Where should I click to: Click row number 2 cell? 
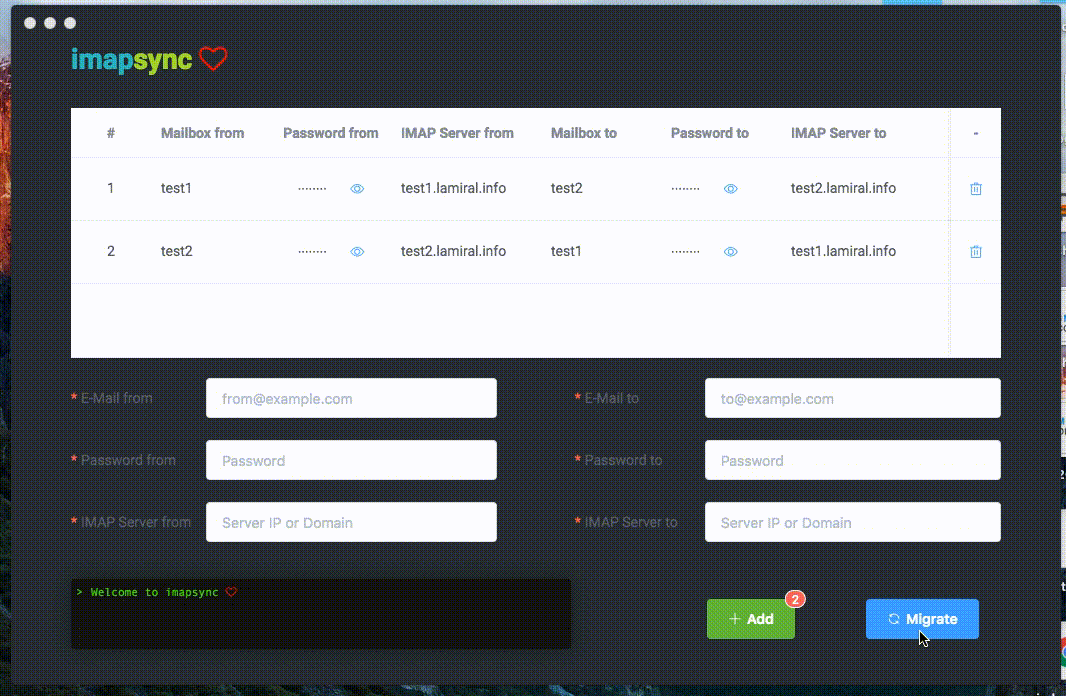pyautogui.click(x=111, y=251)
